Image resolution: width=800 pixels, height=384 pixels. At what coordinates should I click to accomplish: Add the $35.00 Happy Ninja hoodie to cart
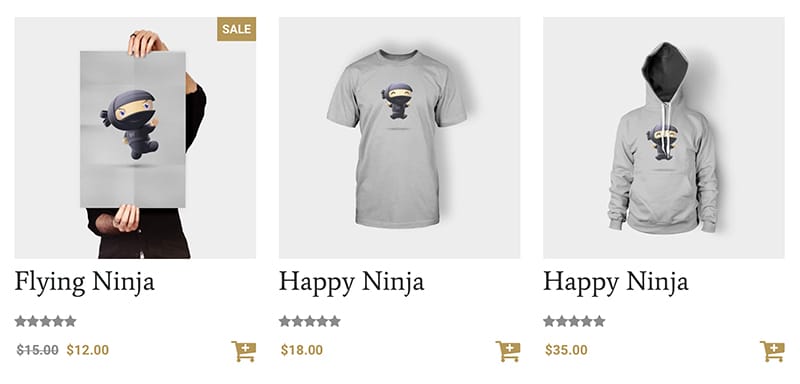coord(772,351)
